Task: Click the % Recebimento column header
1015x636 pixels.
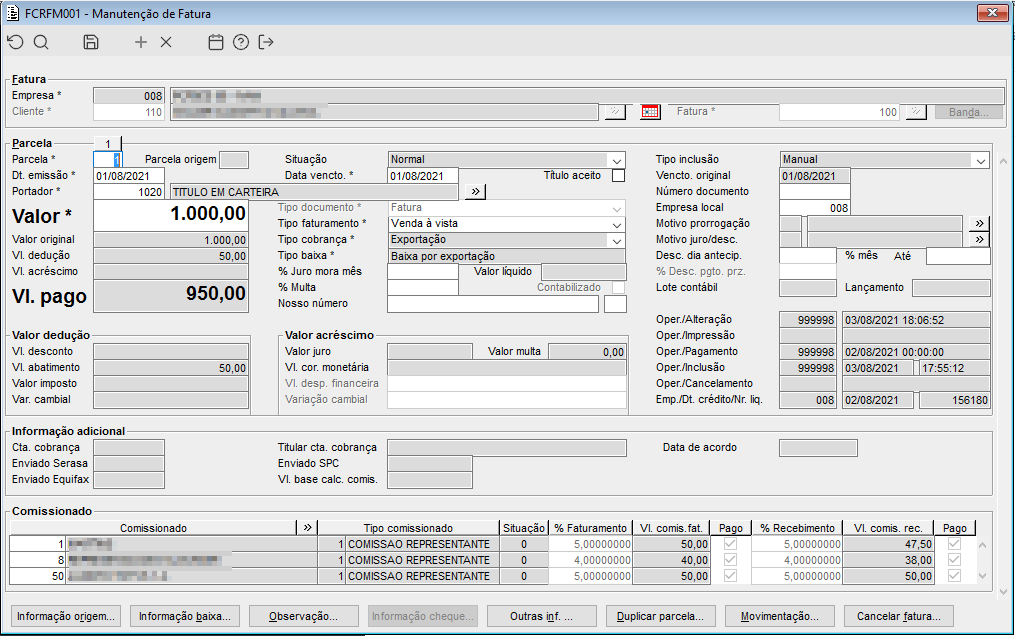Action: (x=798, y=527)
